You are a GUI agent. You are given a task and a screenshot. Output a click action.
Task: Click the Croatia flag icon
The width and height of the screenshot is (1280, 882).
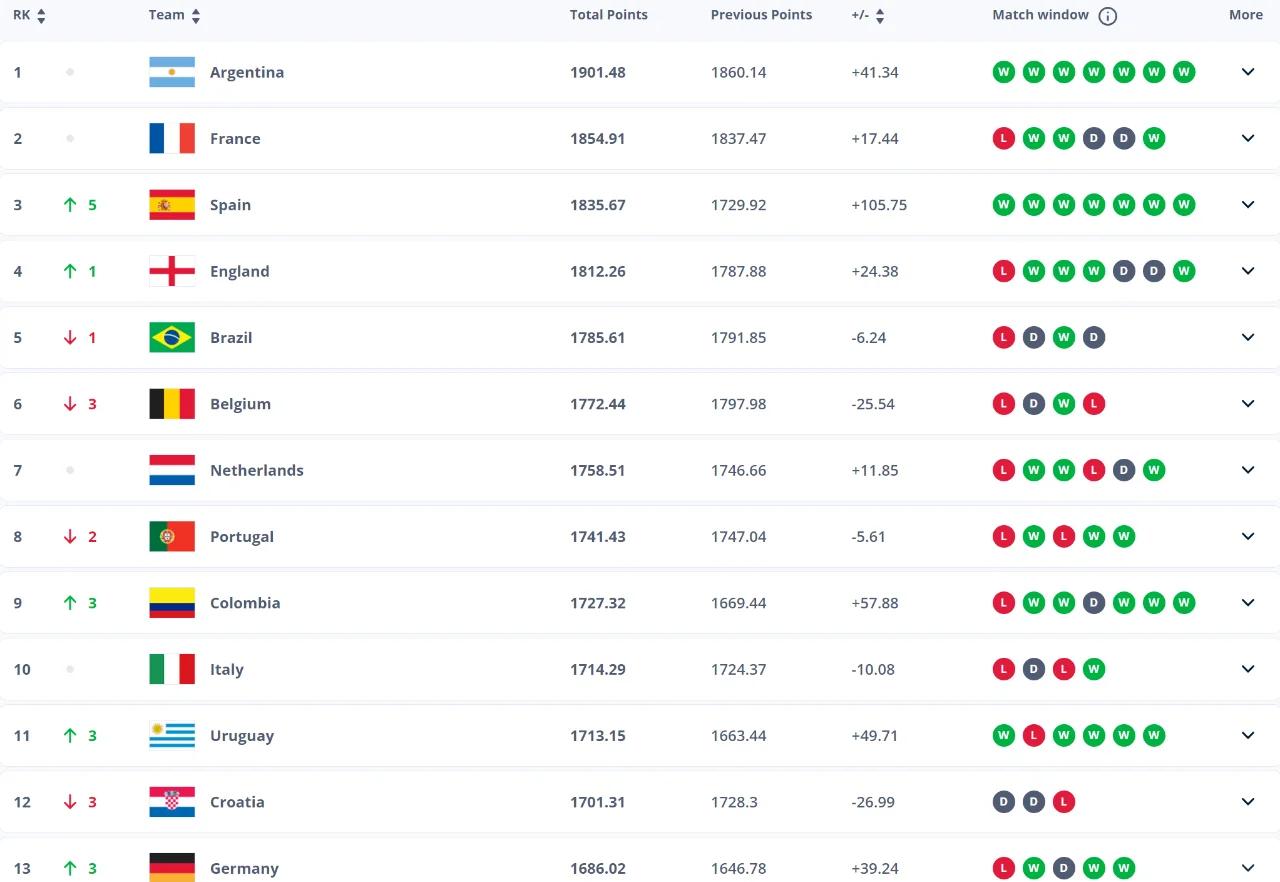(172, 802)
